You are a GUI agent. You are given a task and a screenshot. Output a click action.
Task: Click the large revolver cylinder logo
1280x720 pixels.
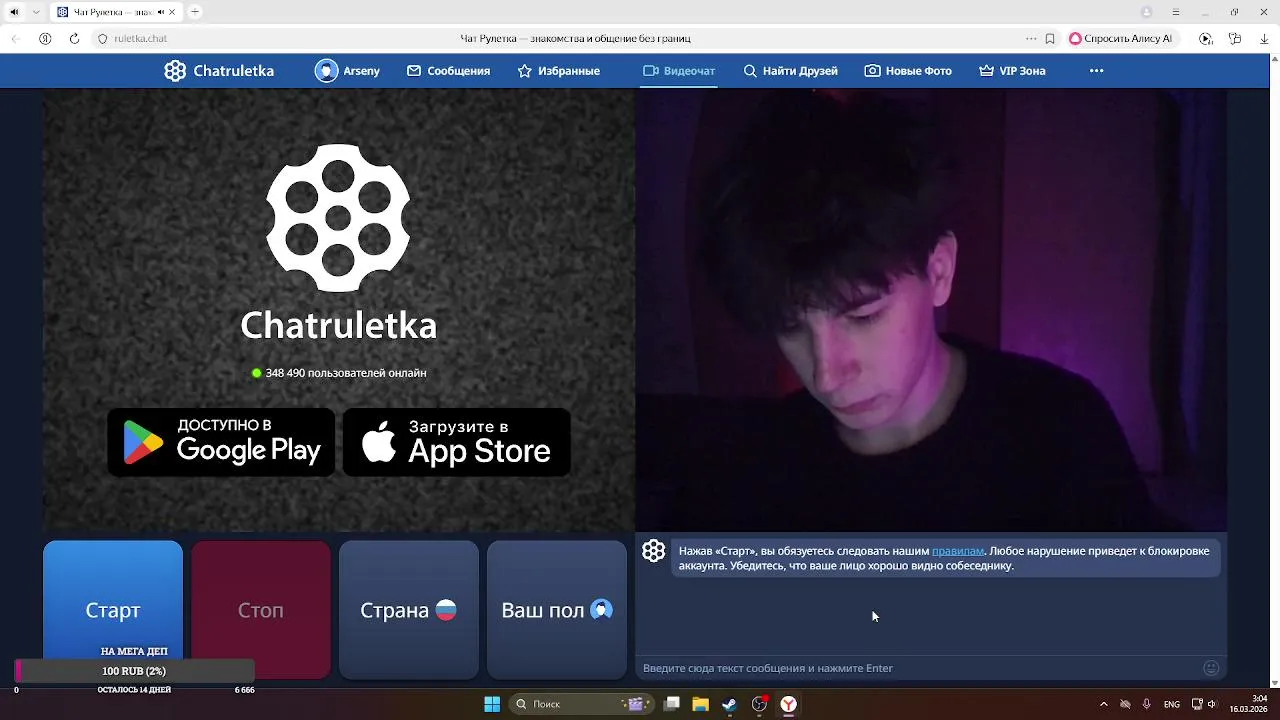338,218
